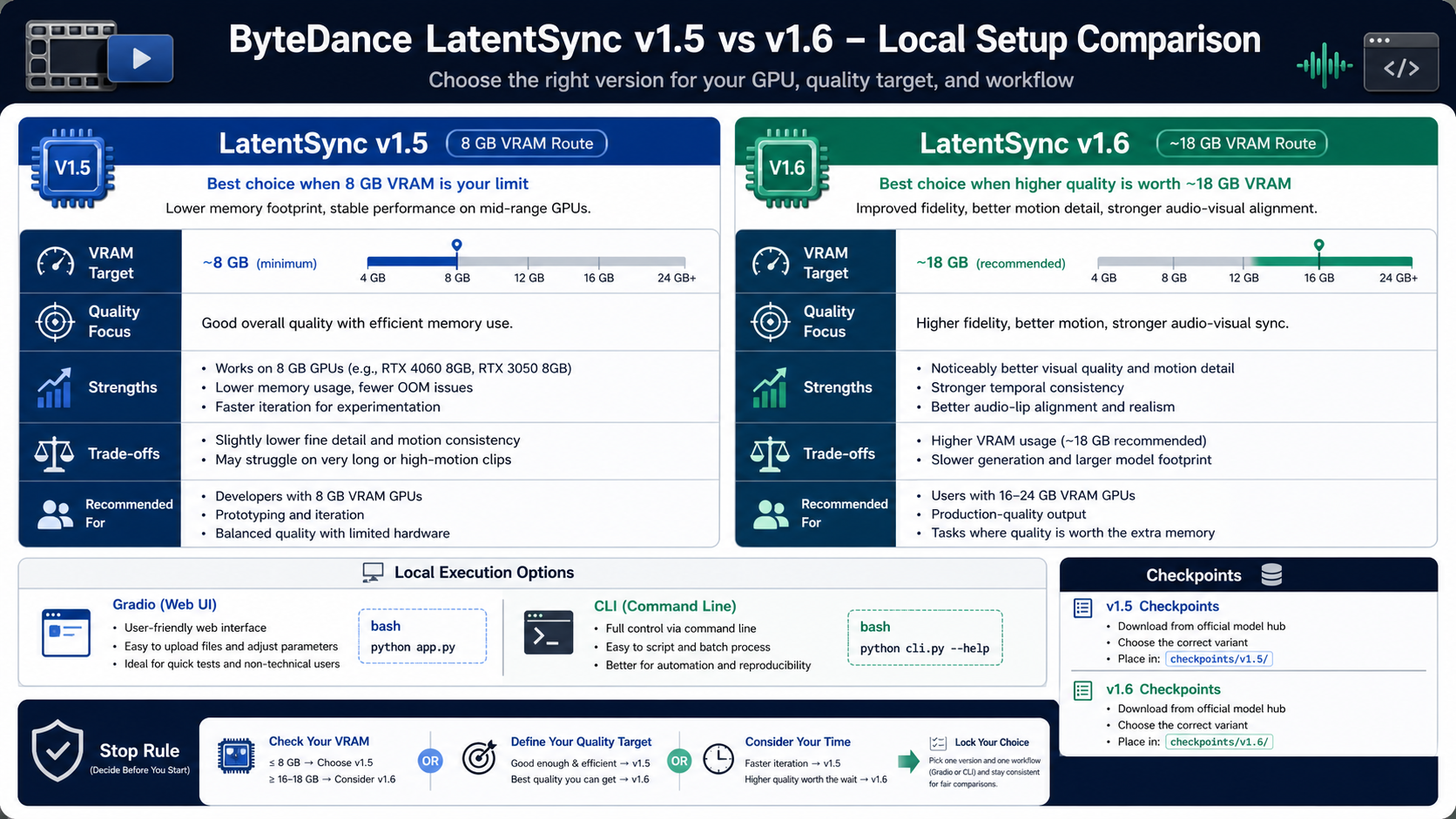Image resolution: width=1456 pixels, height=819 pixels.
Task: Click the v1.6 VRAM slider marker at 16 GB
Action: (1319, 246)
